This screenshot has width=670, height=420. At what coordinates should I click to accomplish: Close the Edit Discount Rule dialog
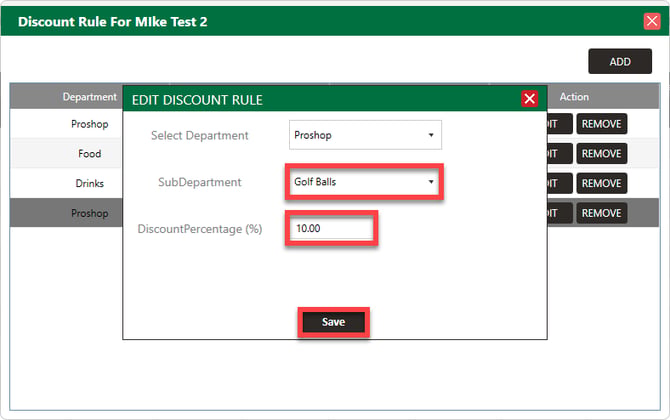pos(529,99)
